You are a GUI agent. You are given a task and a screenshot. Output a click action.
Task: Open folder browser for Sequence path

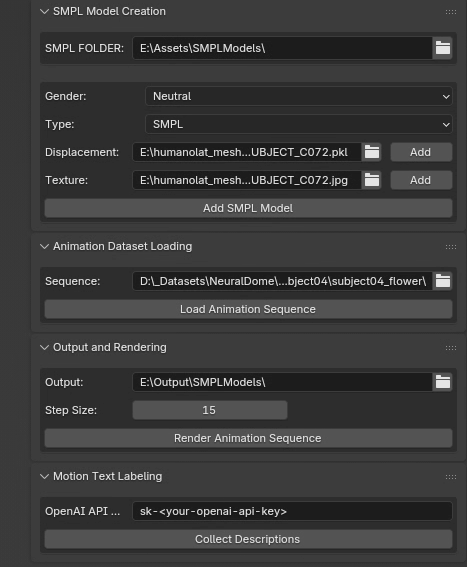[x=442, y=281]
